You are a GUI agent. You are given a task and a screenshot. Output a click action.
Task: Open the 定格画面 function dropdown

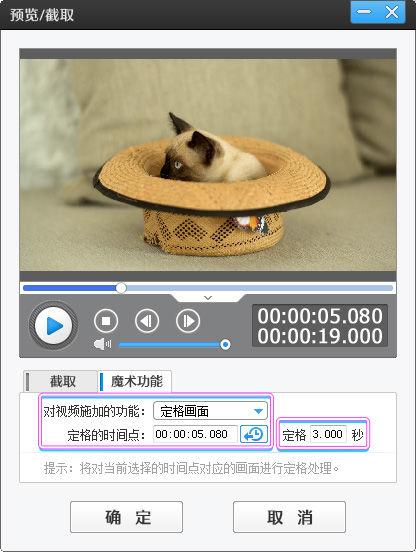210,411
